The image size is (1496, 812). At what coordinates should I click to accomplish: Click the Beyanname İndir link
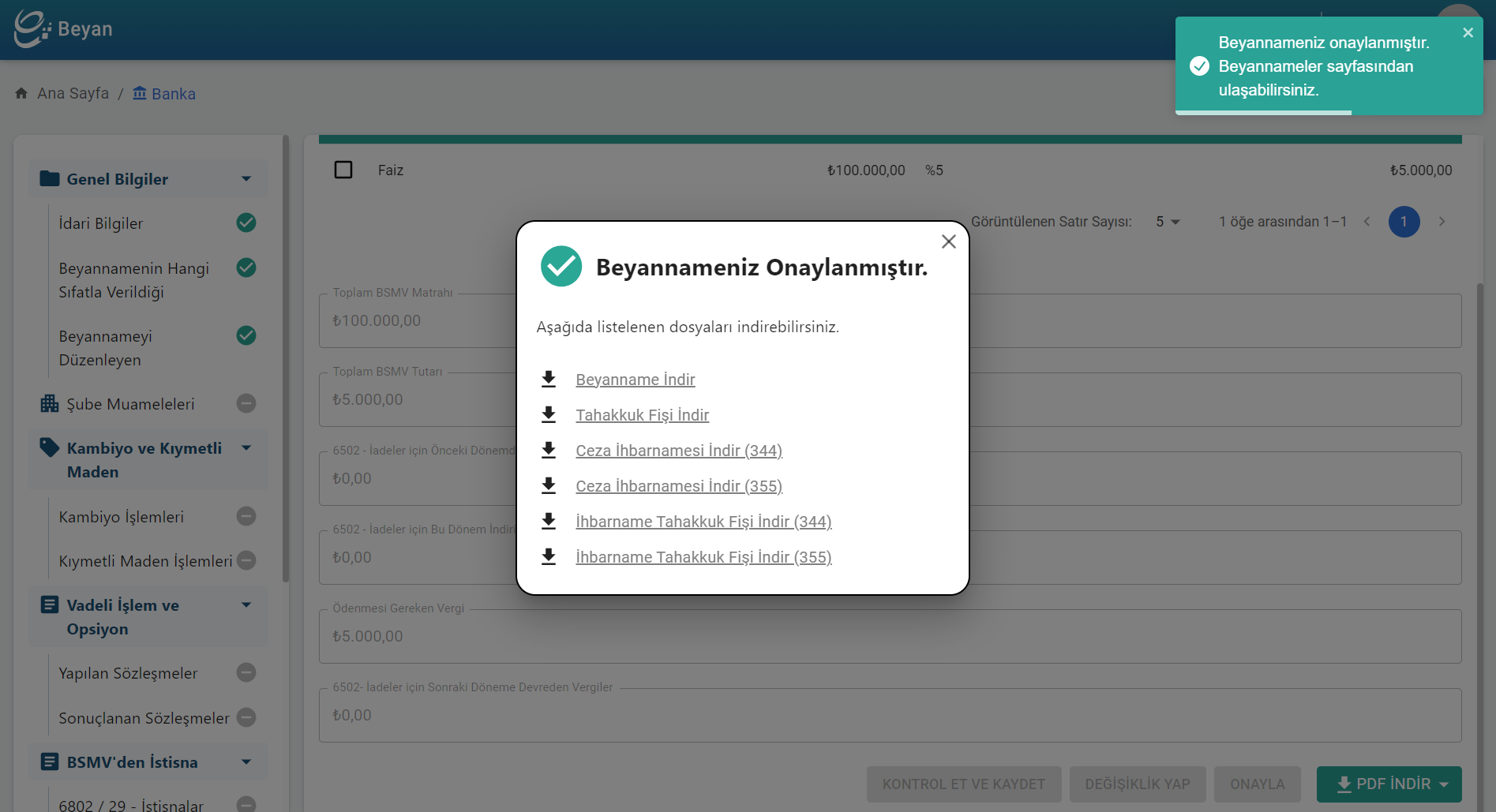pyautogui.click(x=636, y=380)
